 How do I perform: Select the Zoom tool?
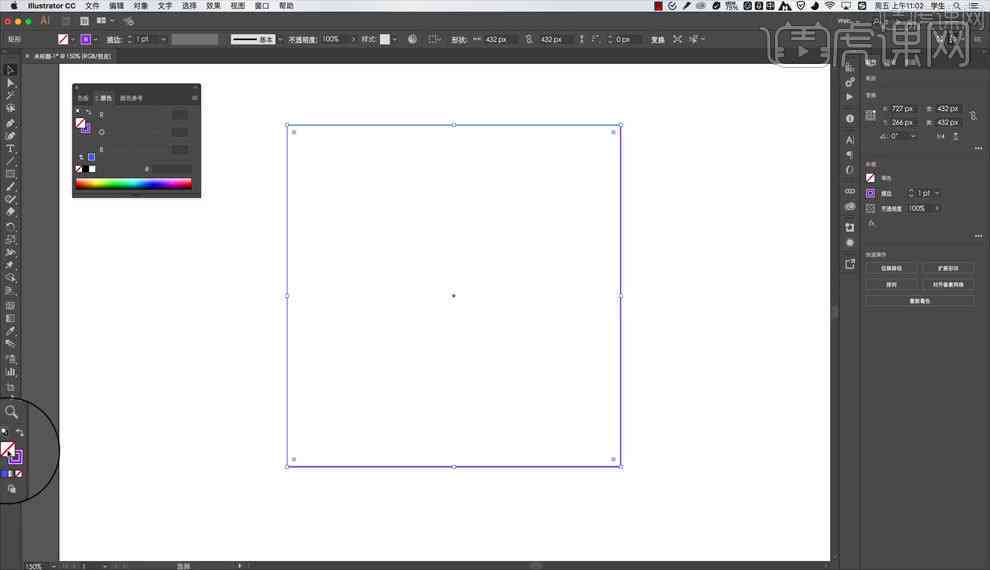click(11, 412)
